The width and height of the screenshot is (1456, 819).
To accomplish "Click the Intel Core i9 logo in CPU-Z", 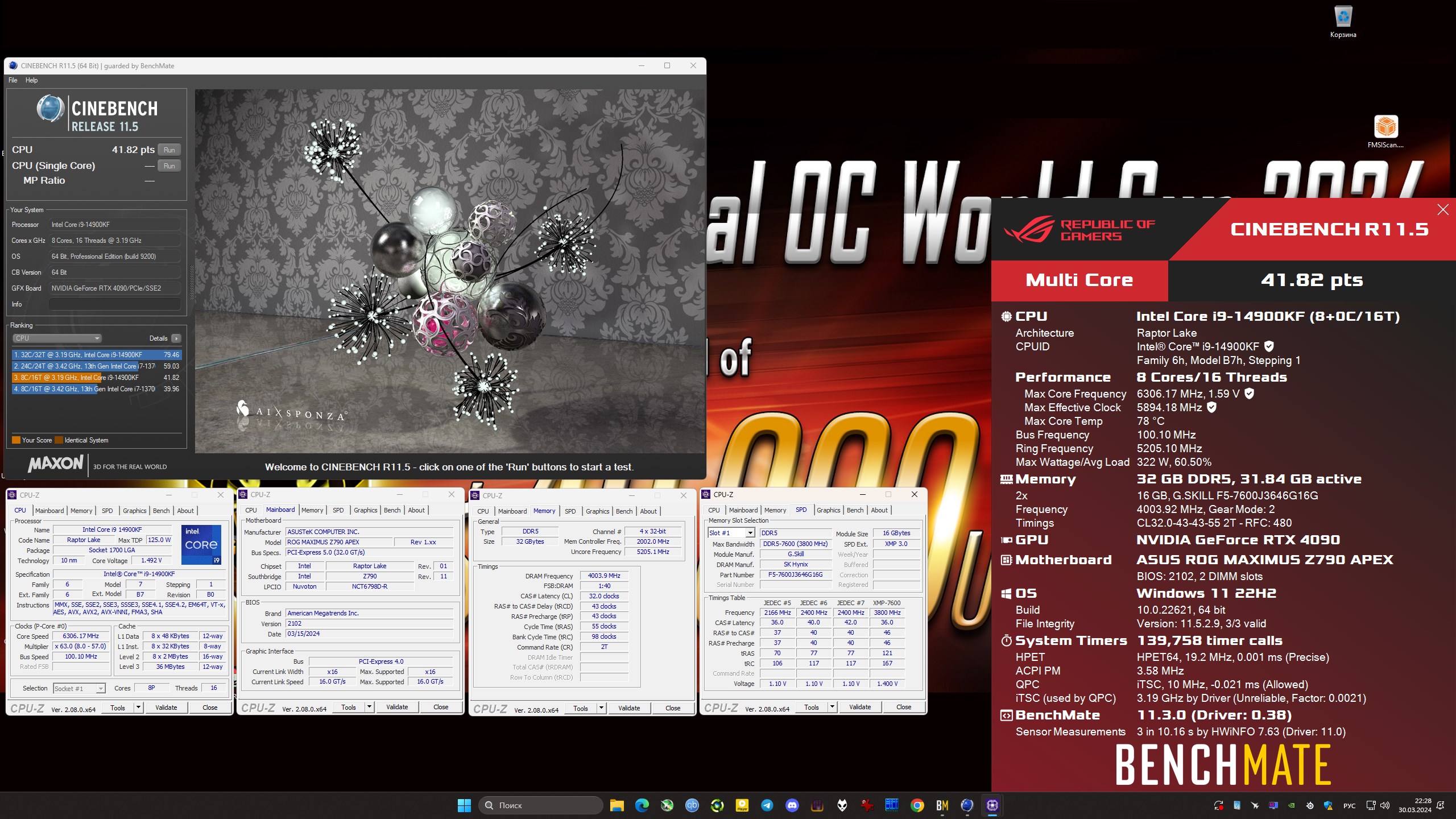I will (x=201, y=545).
